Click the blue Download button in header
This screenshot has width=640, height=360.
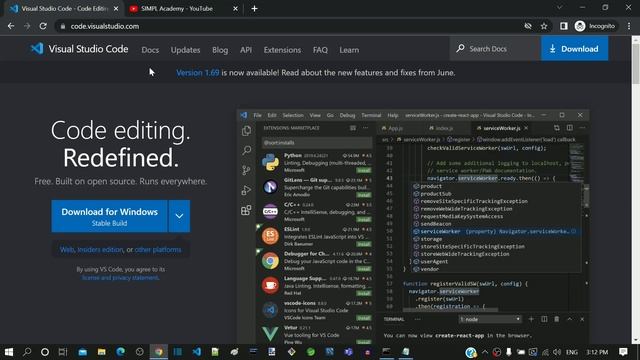pos(574,49)
